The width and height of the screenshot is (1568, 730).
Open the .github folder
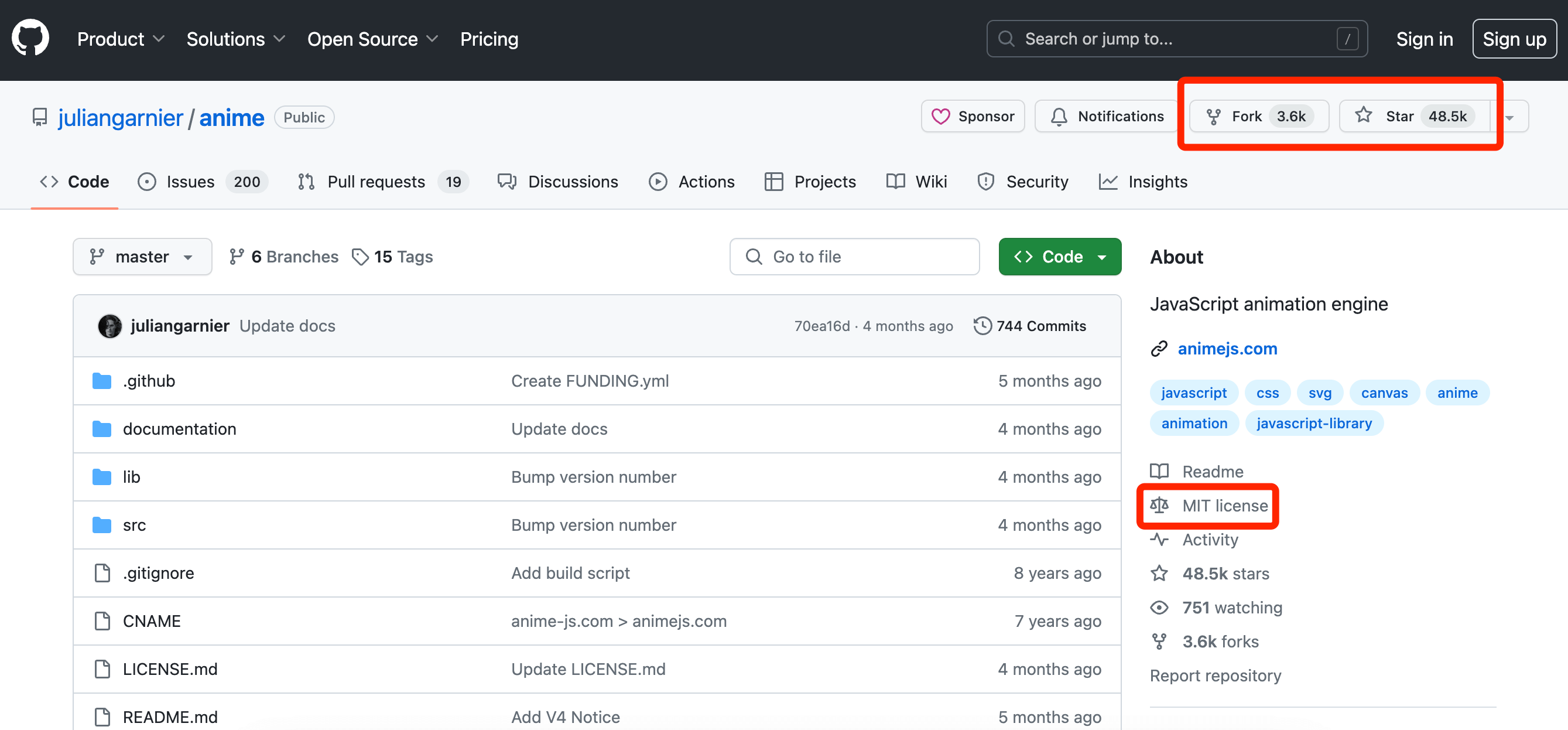point(149,380)
